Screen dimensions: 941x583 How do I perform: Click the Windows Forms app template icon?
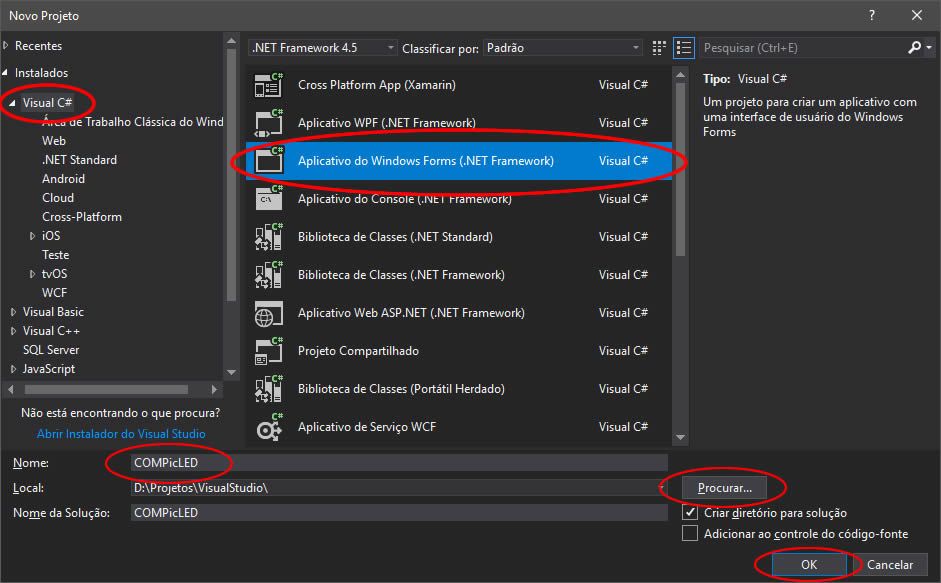coord(268,161)
